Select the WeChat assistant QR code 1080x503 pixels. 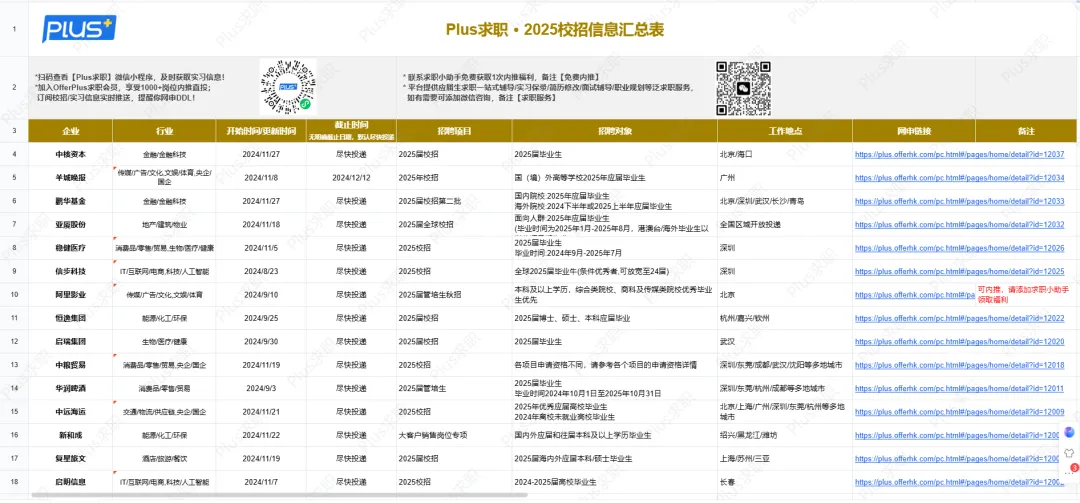tap(742, 88)
